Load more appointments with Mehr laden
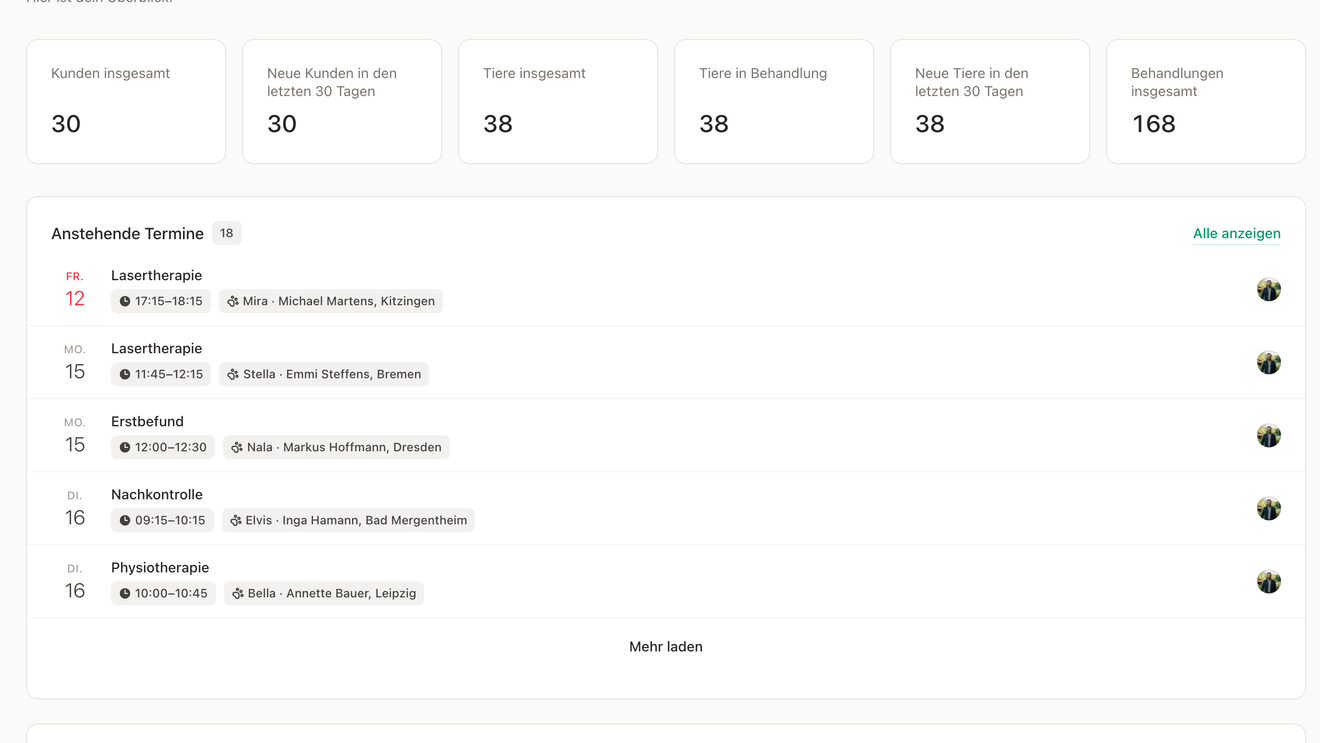This screenshot has width=1320, height=743. tap(666, 647)
